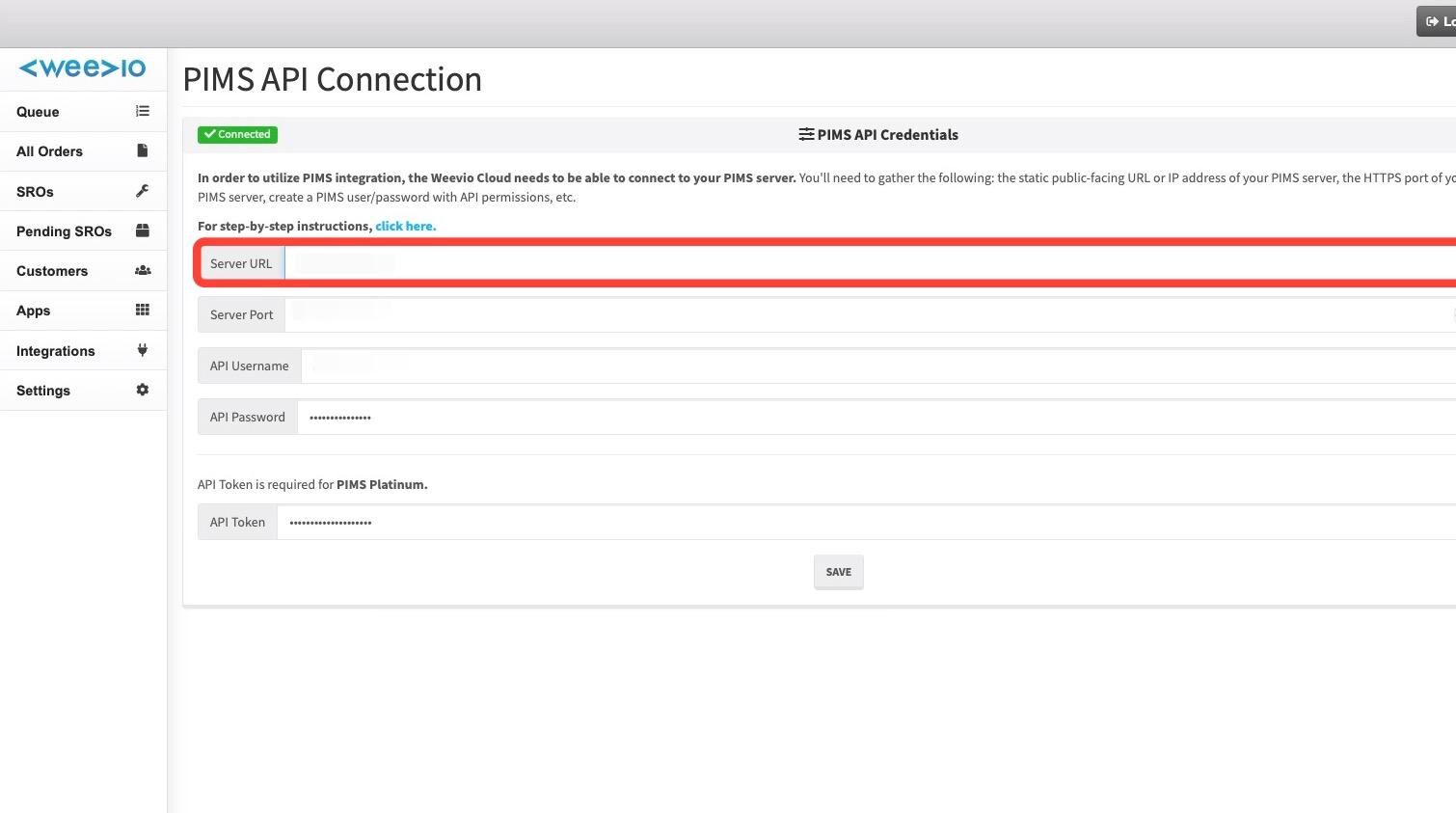Viewport: 1456px width, 813px height.
Task: Click the Integrations plug icon
Action: click(x=143, y=350)
